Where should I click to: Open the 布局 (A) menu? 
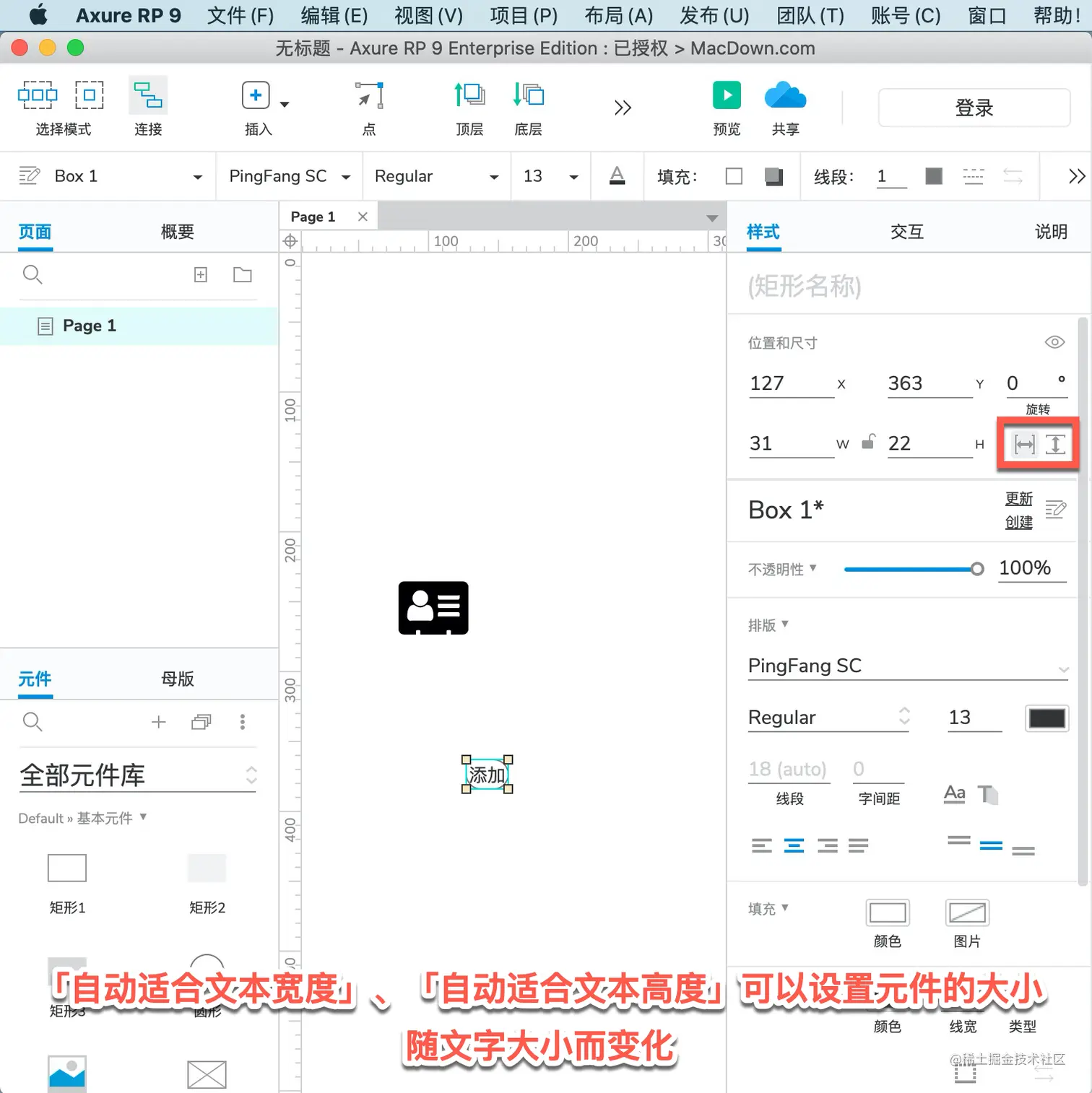point(618,15)
